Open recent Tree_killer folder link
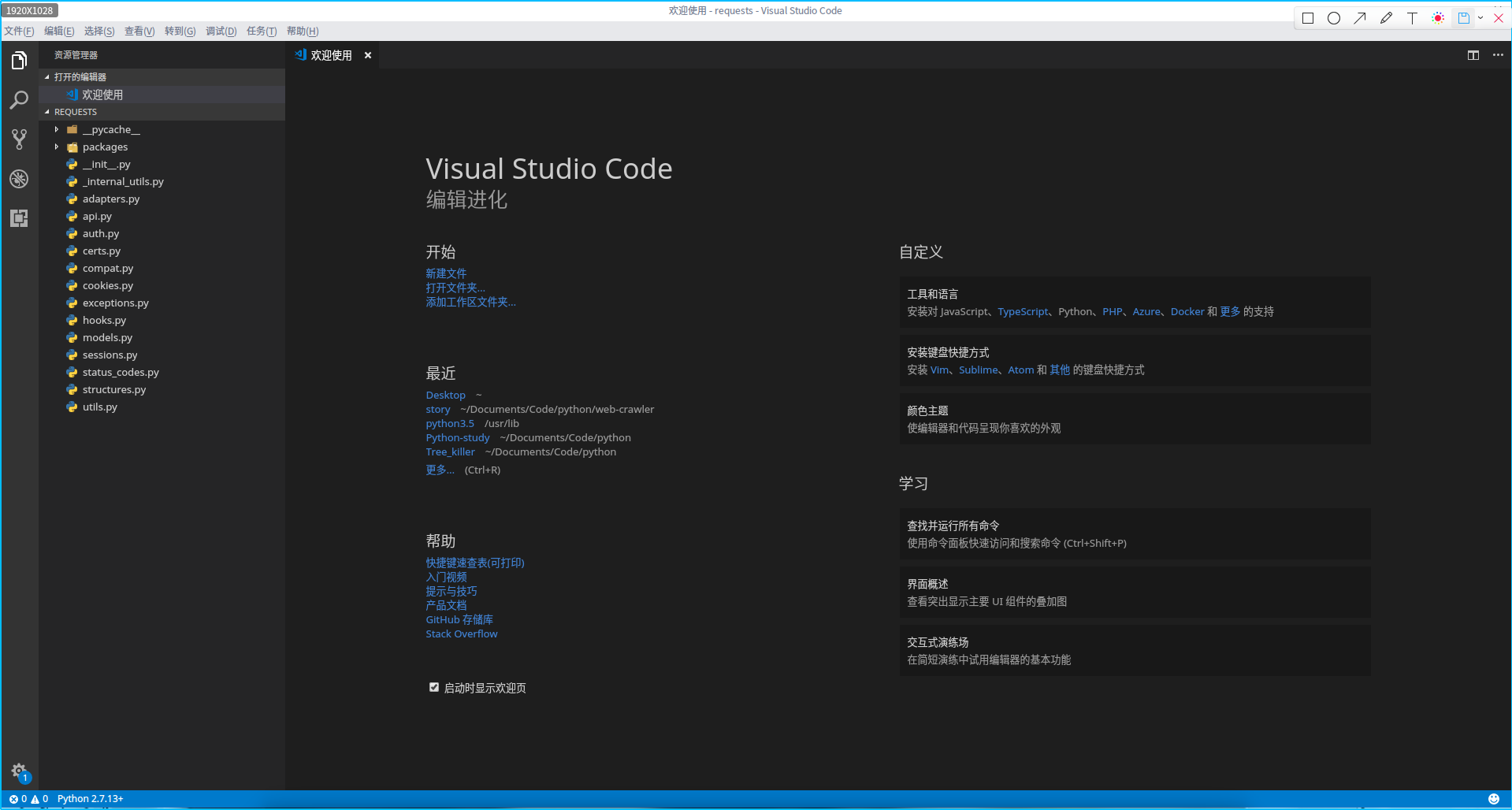 (450, 451)
